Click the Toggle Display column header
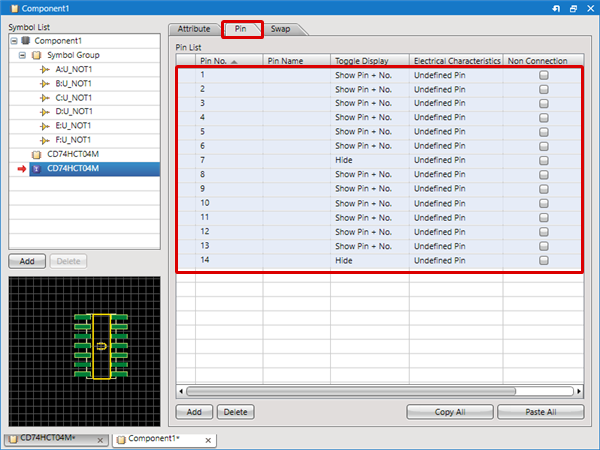The height and width of the screenshot is (450, 600). point(370,60)
